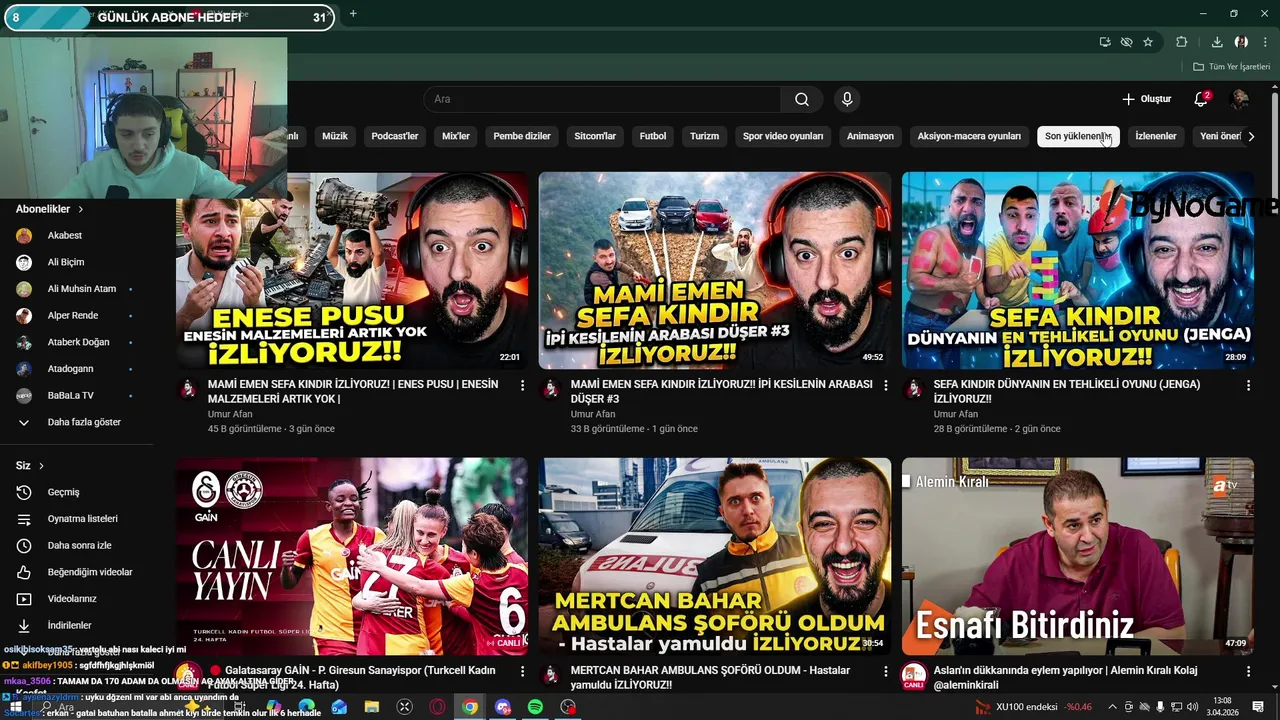The height and width of the screenshot is (720, 1280).
Task: Select the Pembe diziler chip
Action: (x=522, y=136)
